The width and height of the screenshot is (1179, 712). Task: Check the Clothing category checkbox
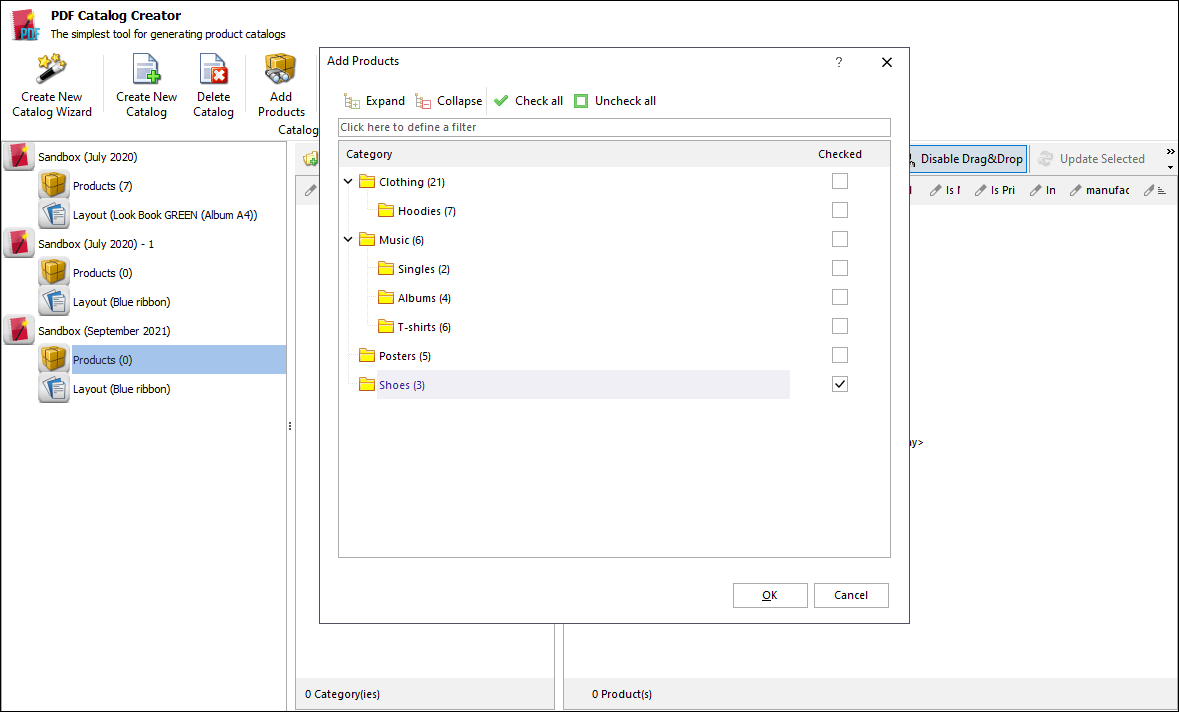(840, 181)
